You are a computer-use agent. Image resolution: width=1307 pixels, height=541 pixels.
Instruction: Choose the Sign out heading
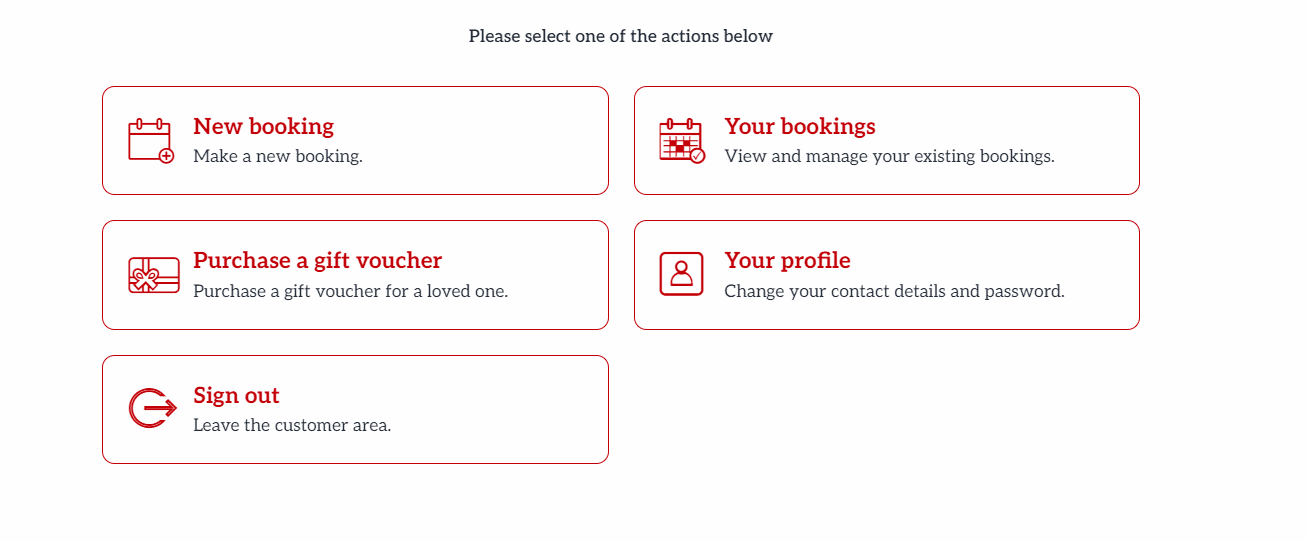[236, 395]
